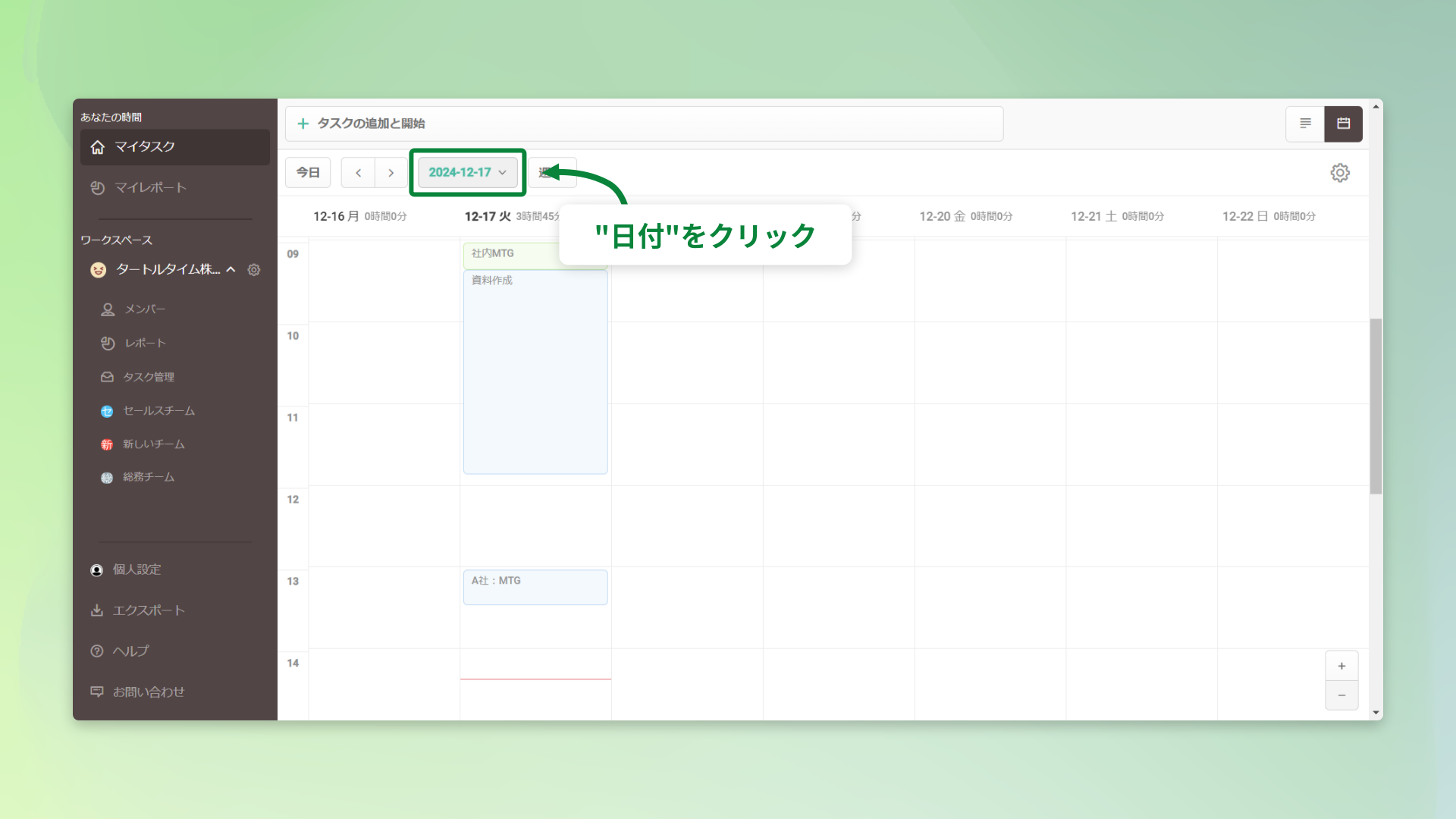This screenshot has width=1456, height=819.
Task: Open the 週 view selector
Action: pos(552,172)
